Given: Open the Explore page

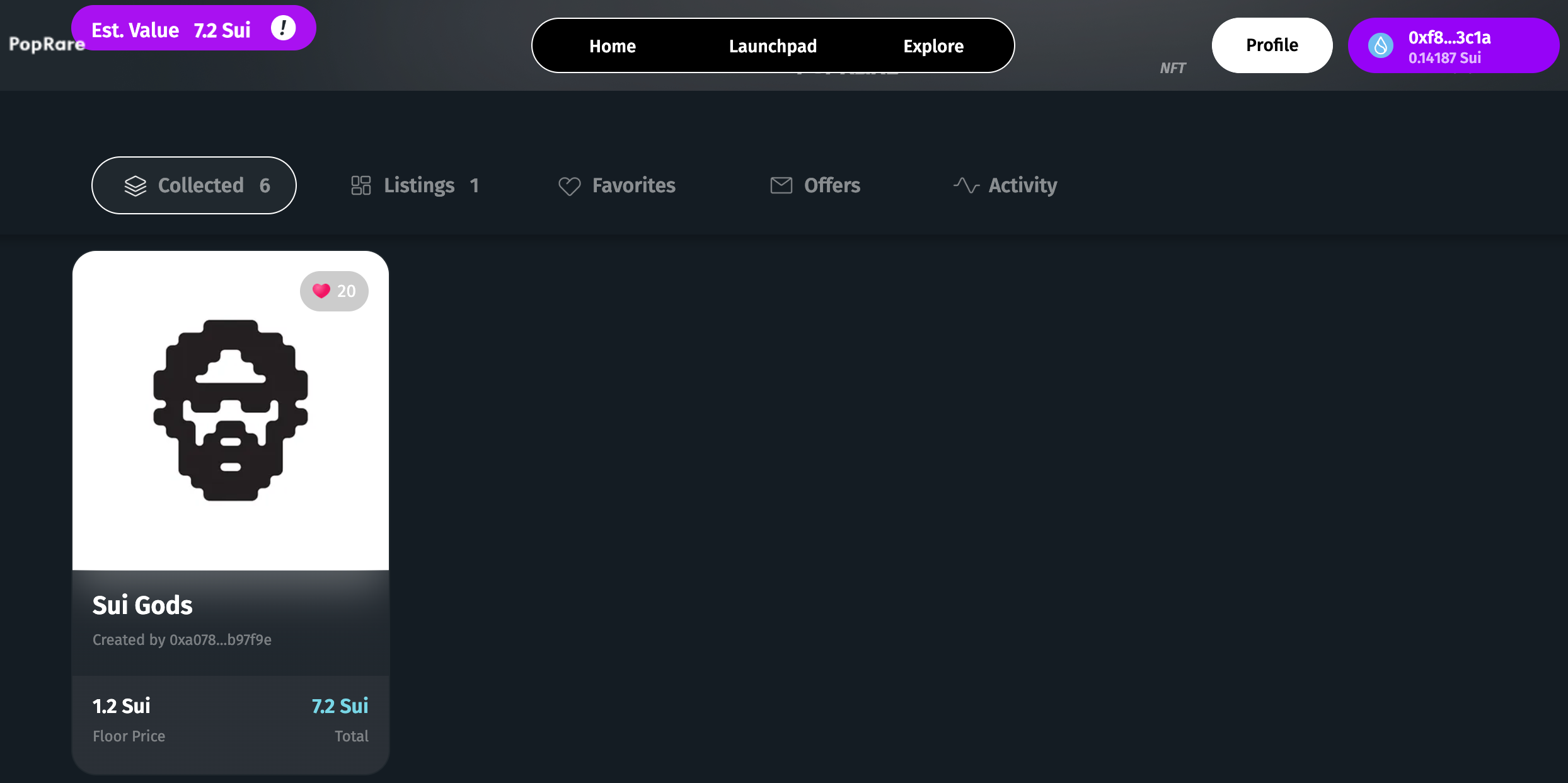Looking at the screenshot, I should 933,46.
